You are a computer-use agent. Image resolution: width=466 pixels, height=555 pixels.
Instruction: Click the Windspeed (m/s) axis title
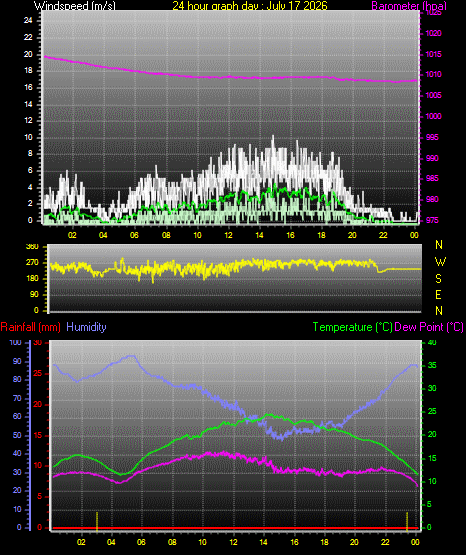tap(75, 6)
